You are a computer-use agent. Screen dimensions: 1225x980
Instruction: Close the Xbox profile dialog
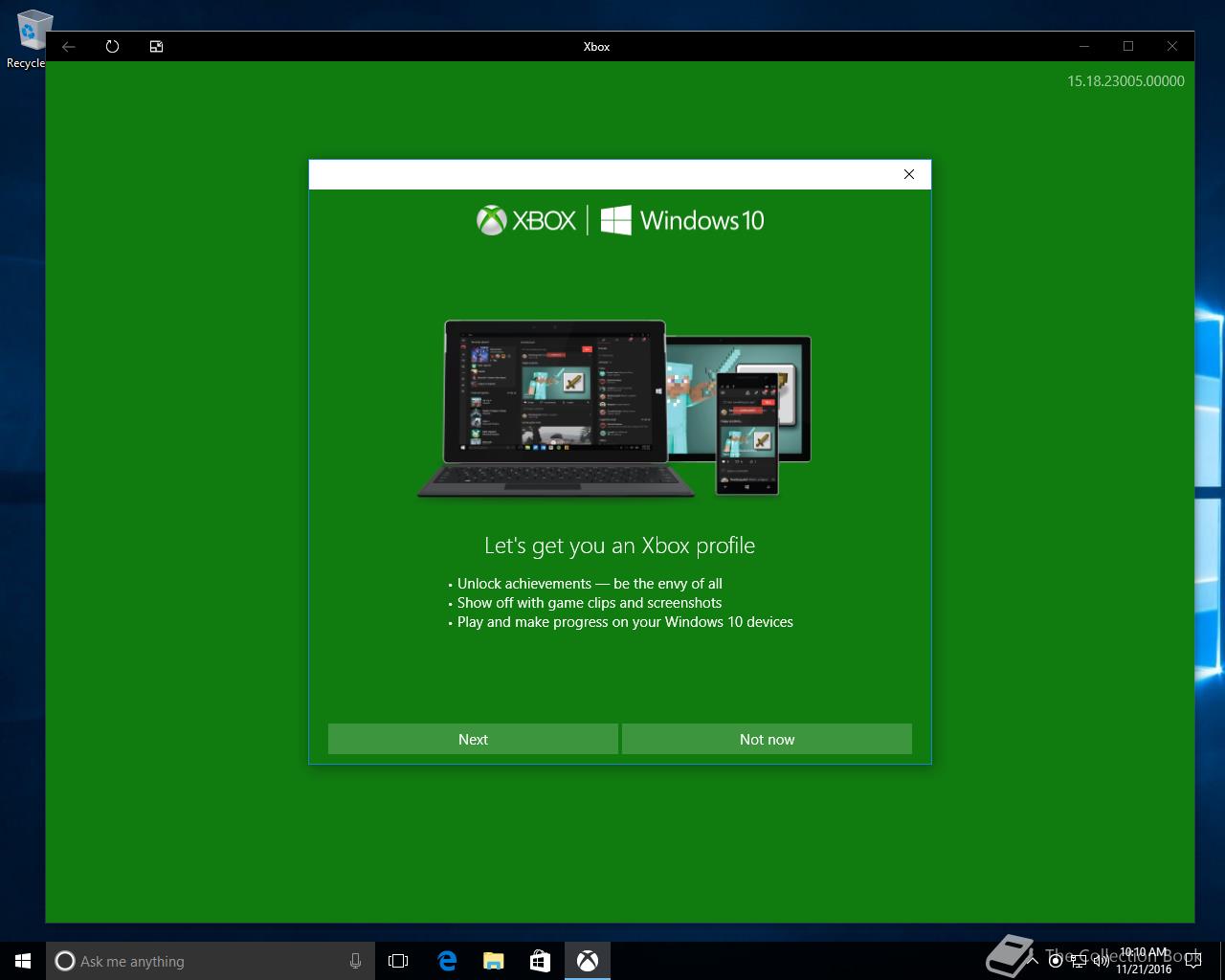(909, 174)
